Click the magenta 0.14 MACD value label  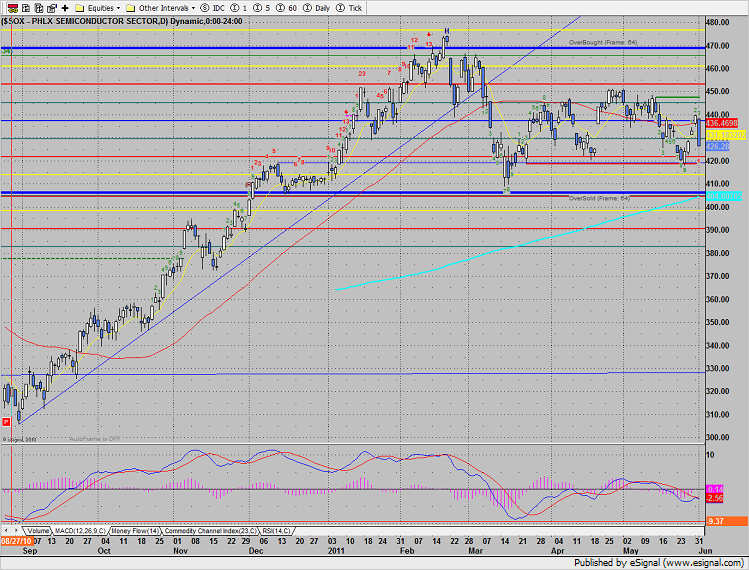(715, 489)
